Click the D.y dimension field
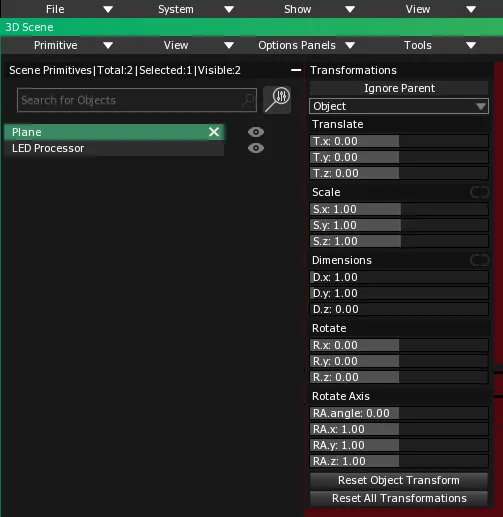 coord(399,293)
